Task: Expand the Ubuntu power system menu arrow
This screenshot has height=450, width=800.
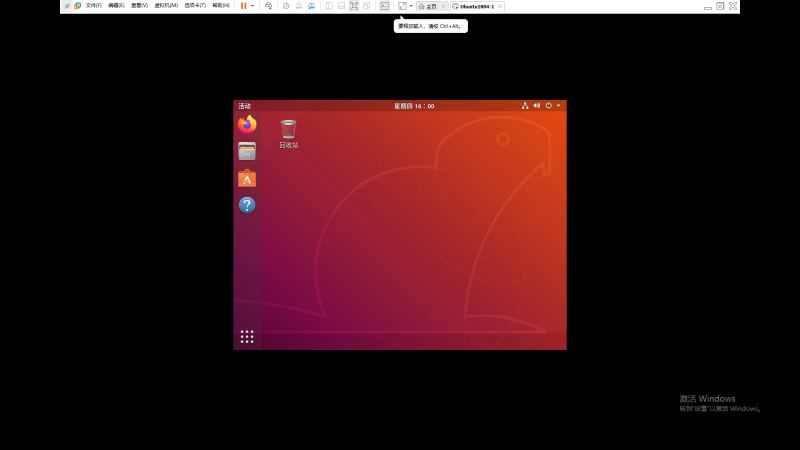Action: point(559,105)
